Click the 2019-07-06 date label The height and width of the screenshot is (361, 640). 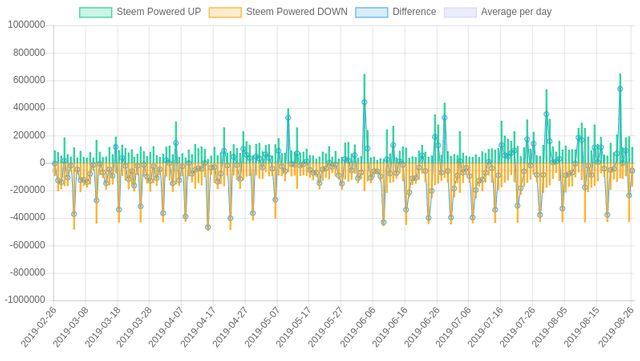[x=453, y=327]
